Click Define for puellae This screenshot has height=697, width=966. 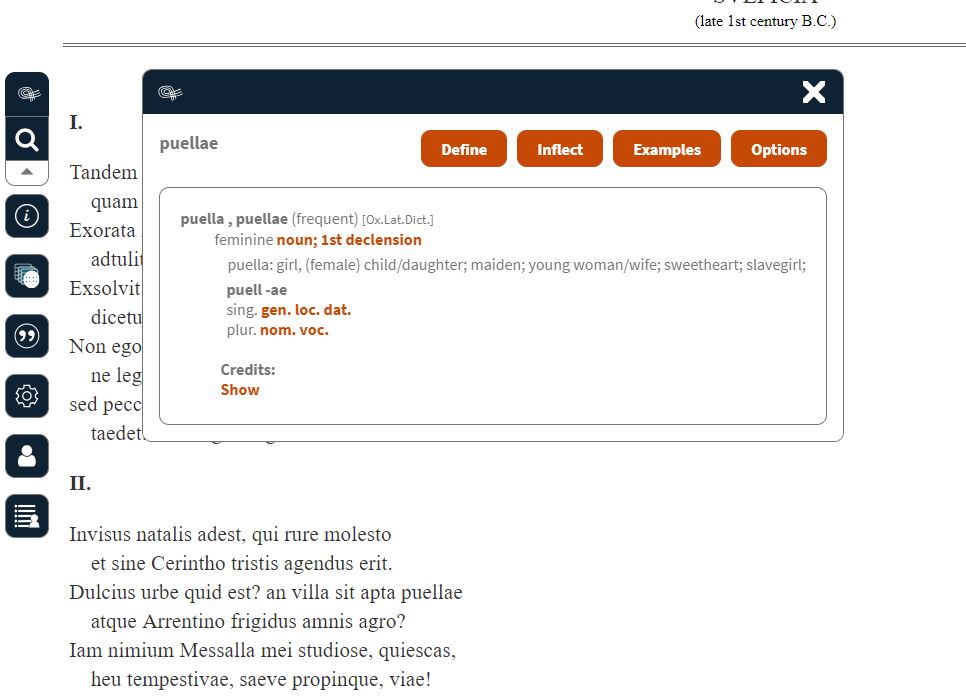[463, 148]
